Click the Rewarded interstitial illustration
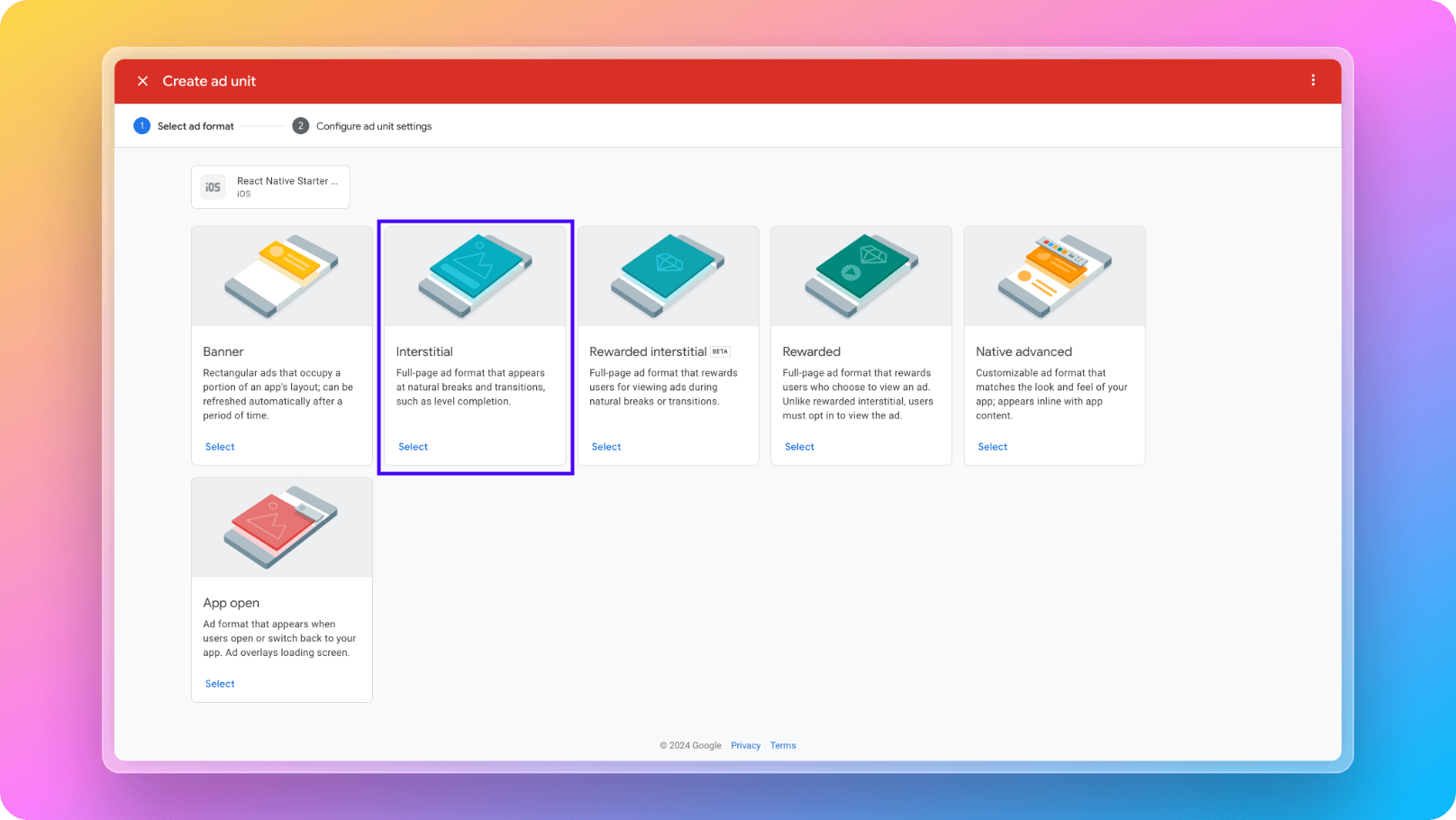The image size is (1456, 820). pos(668,276)
